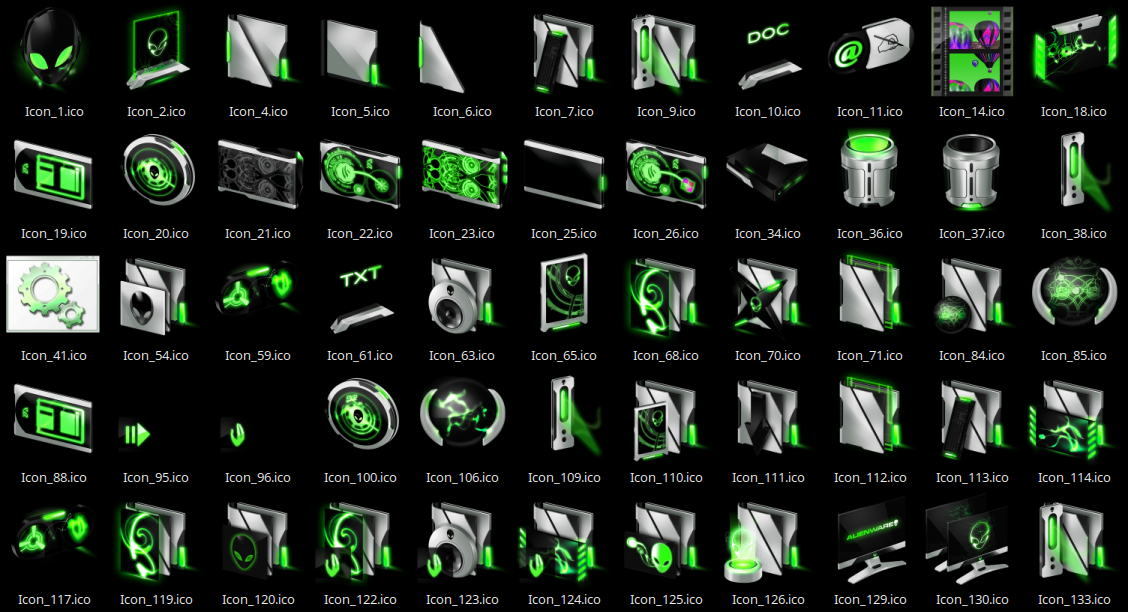Click the white gears Icon_41.ico

52,295
